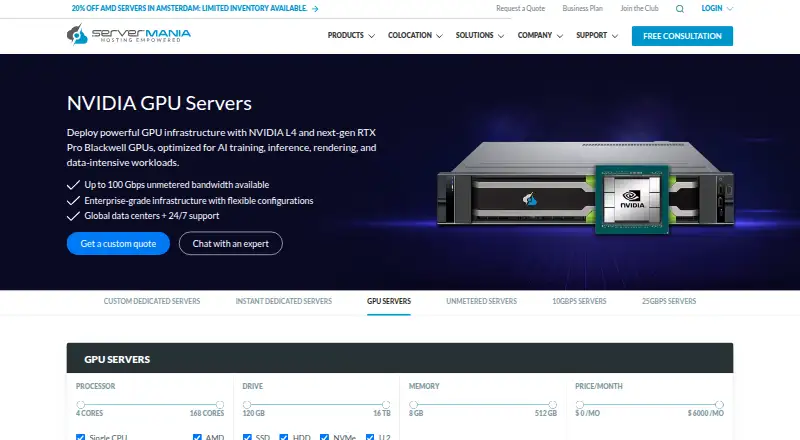Click the $6000/MO price value
800x440 pixels.
coord(706,413)
